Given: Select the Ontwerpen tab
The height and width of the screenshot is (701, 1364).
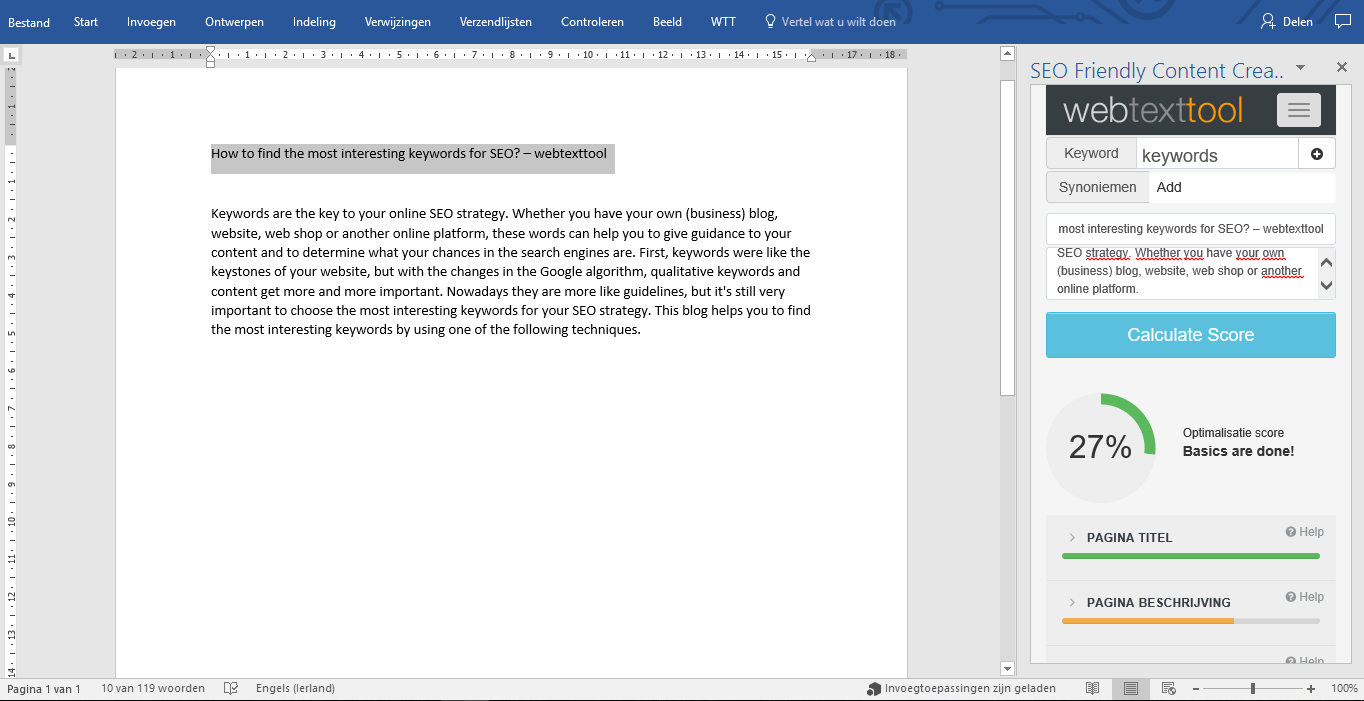Looking at the screenshot, I should tap(234, 22).
